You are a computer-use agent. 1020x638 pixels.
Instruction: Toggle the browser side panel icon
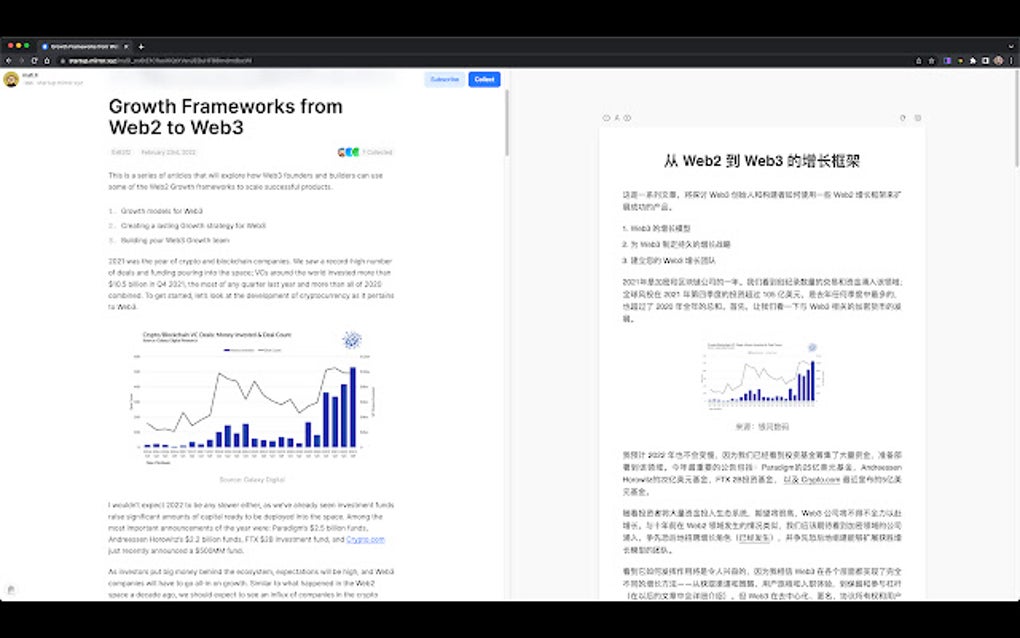pyautogui.click(x=986, y=60)
